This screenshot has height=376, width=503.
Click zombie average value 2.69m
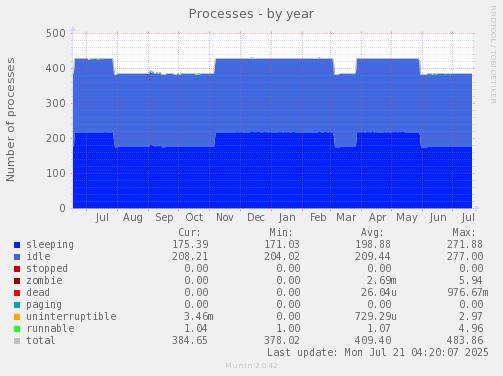click(x=382, y=280)
